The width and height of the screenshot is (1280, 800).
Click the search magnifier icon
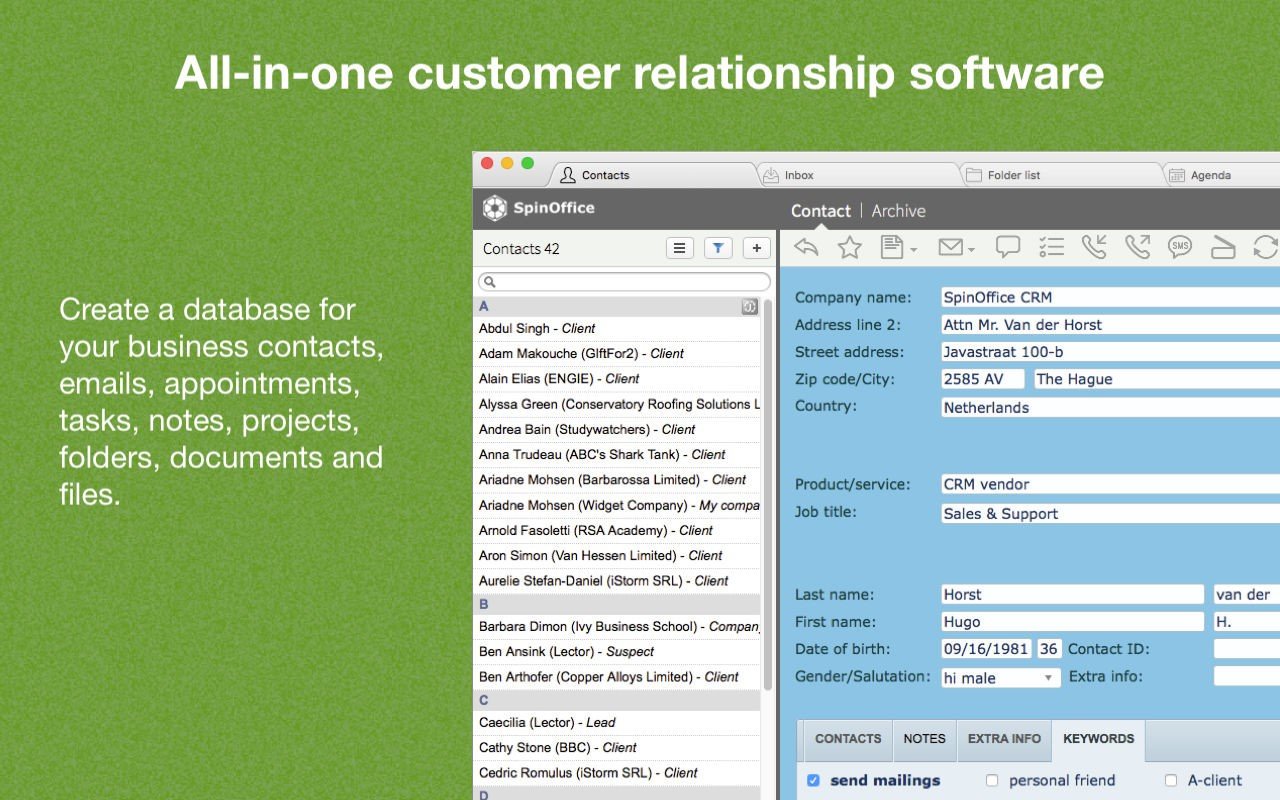click(x=491, y=282)
